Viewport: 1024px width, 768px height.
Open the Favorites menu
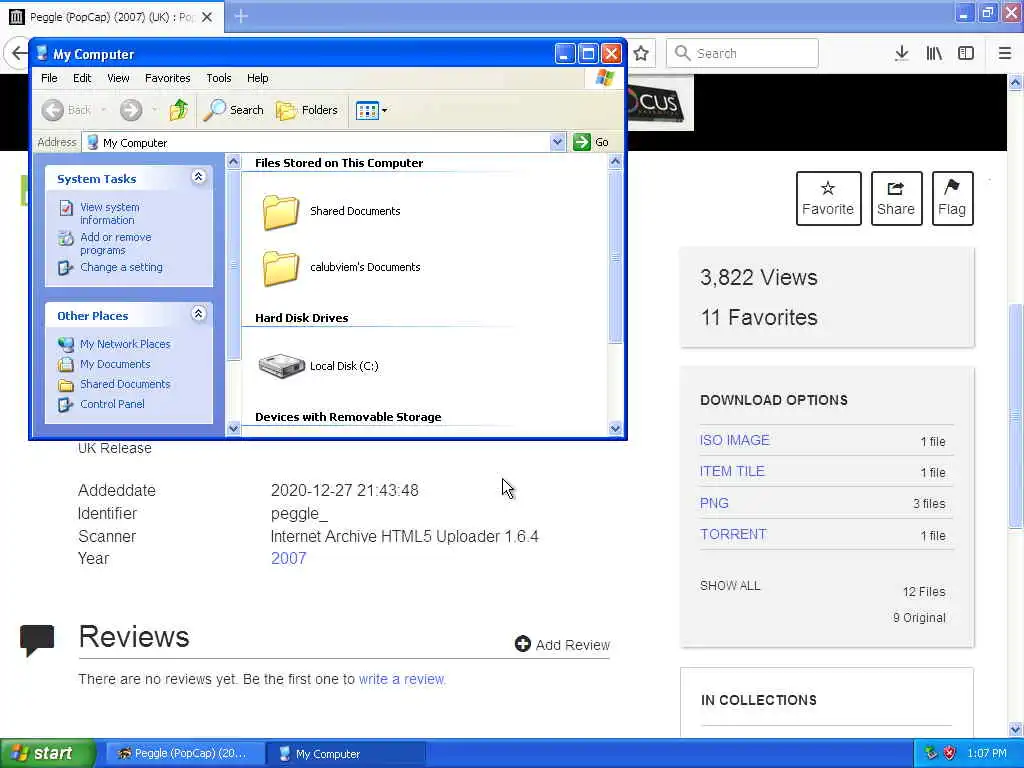coord(168,78)
